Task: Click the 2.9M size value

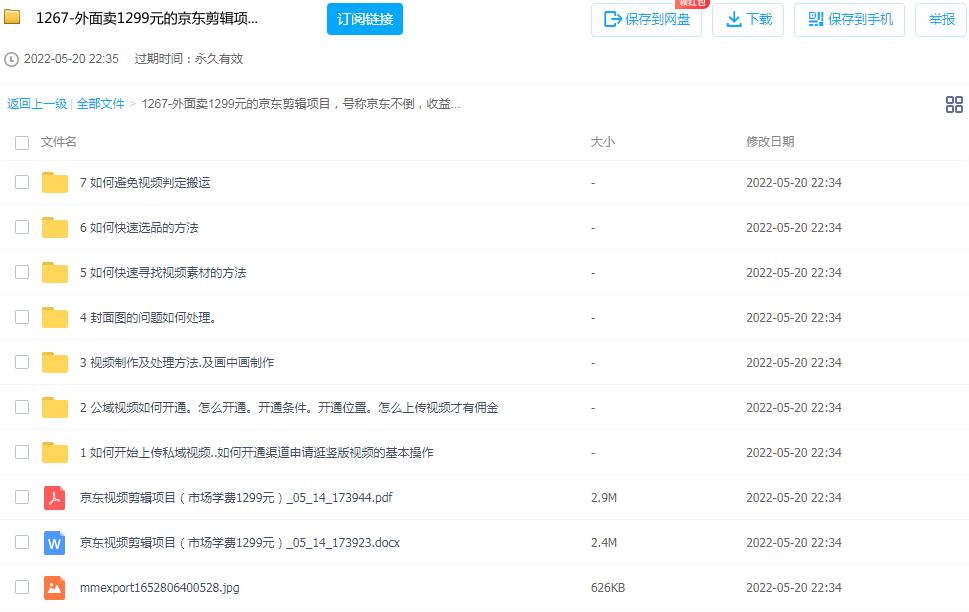Action: [x=604, y=498]
